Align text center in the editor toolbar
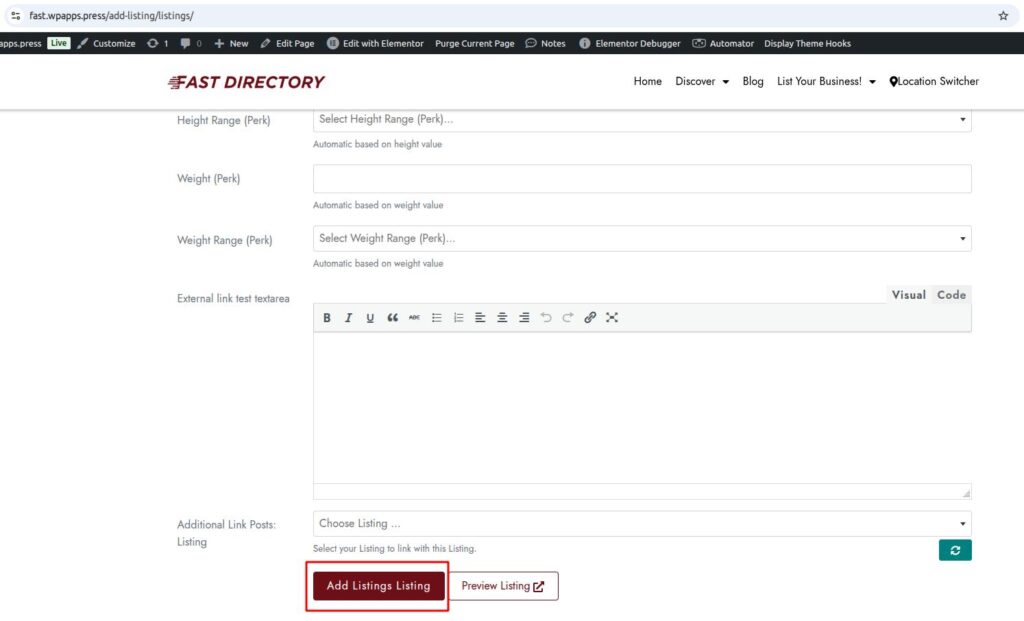1024x621 pixels. (502, 318)
